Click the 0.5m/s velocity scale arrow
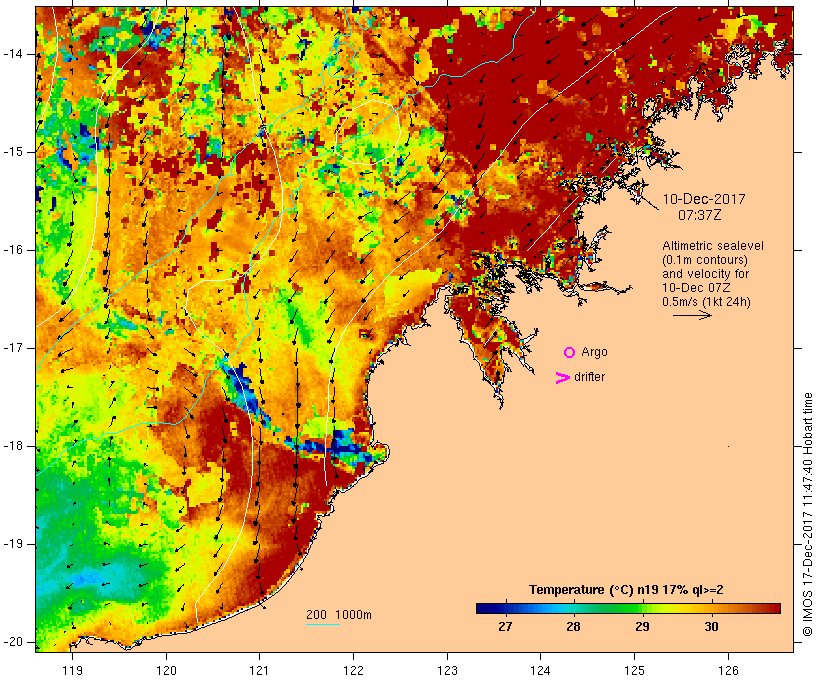 [692, 315]
